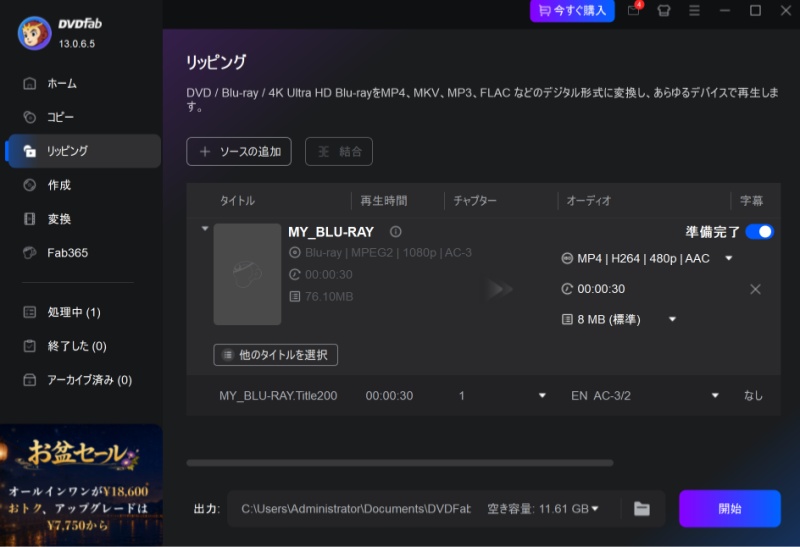
Task: Show the 終了した (0) list
Action: tap(84, 346)
